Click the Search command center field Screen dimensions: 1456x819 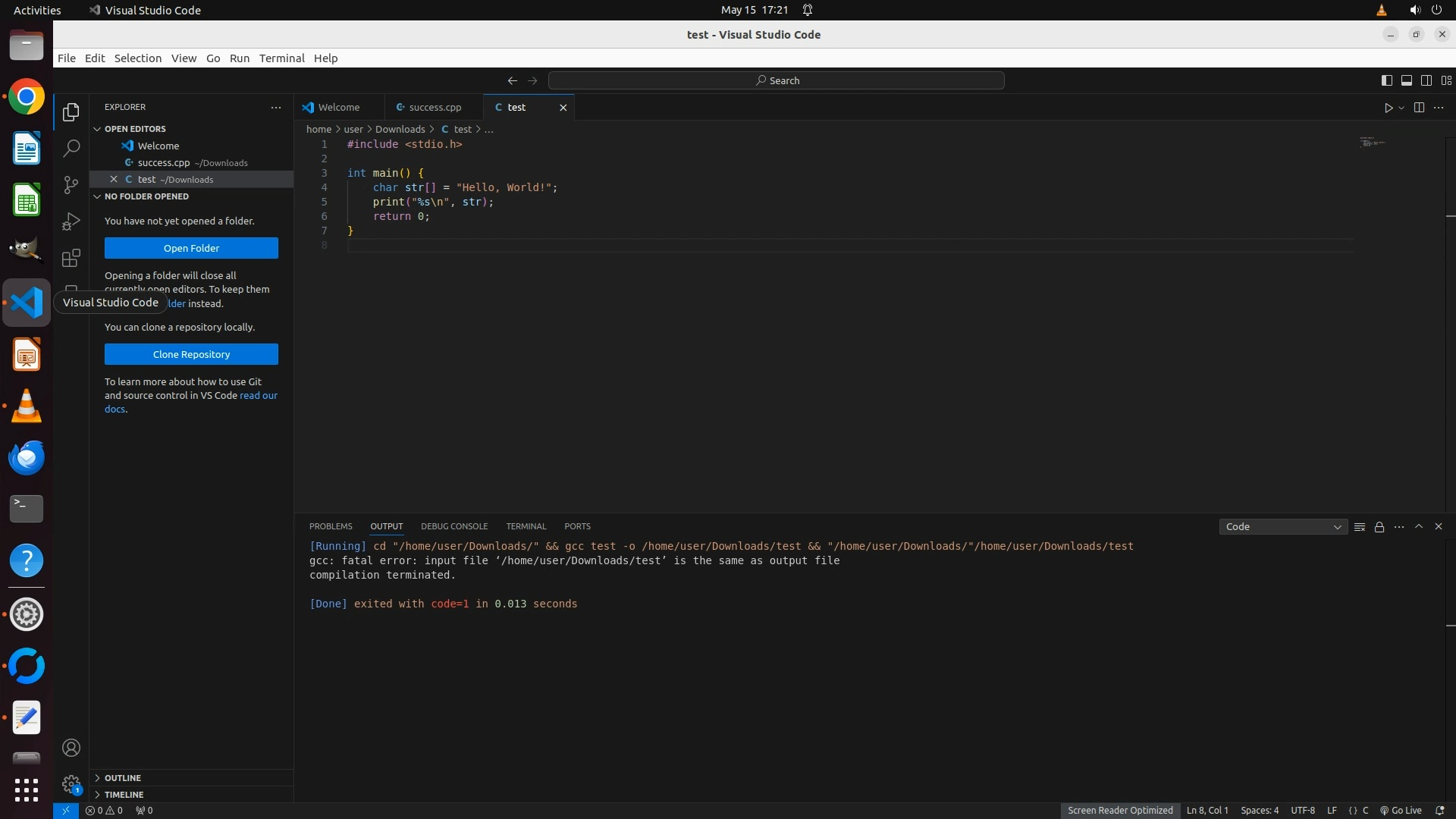(777, 80)
